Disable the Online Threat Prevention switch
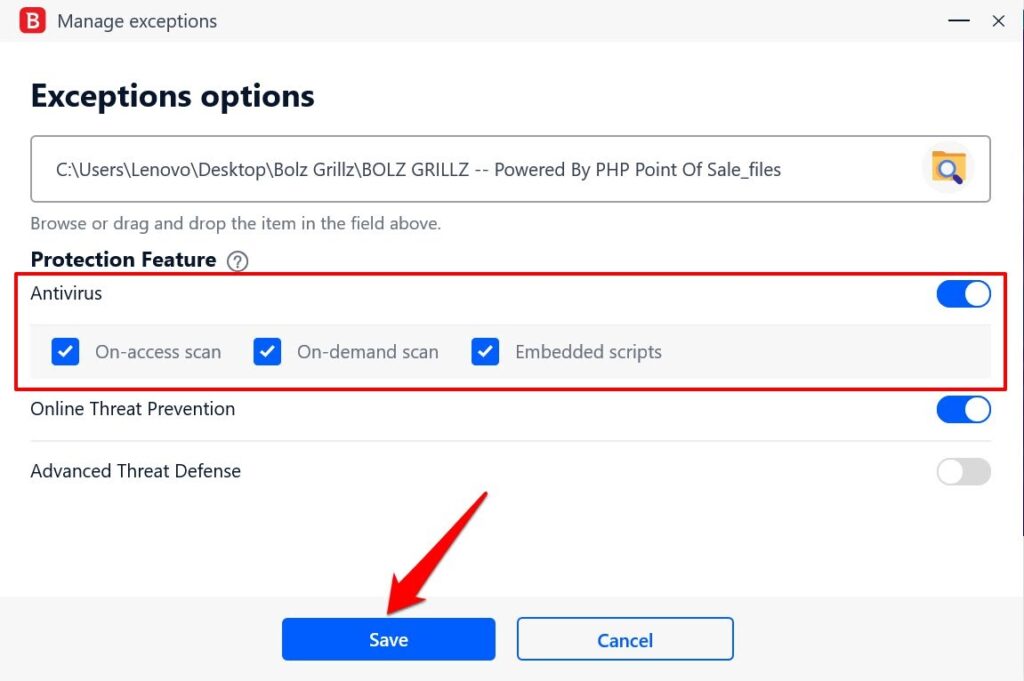 click(x=963, y=409)
